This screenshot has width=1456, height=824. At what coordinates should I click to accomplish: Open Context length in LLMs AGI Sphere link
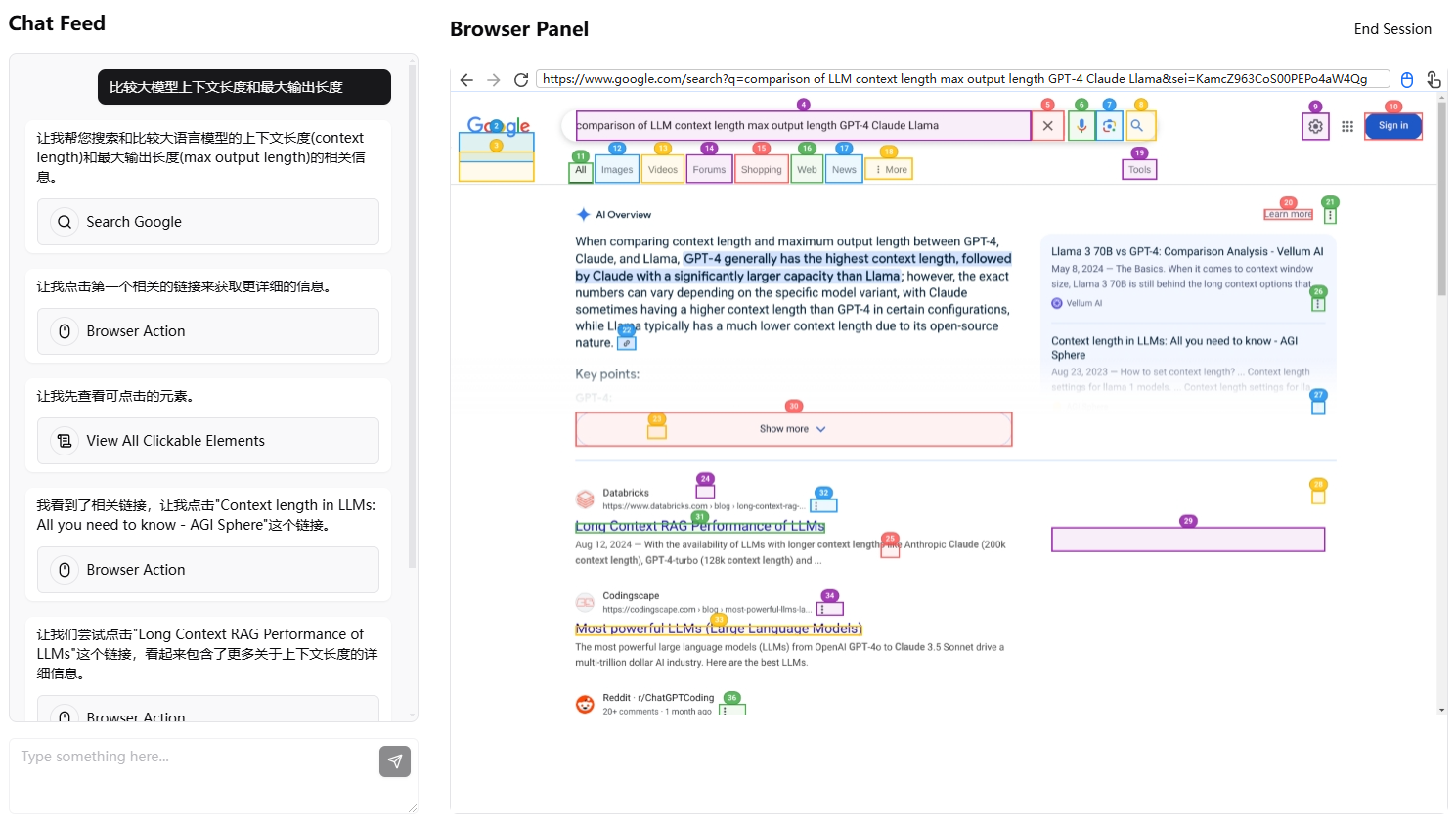tap(1174, 348)
